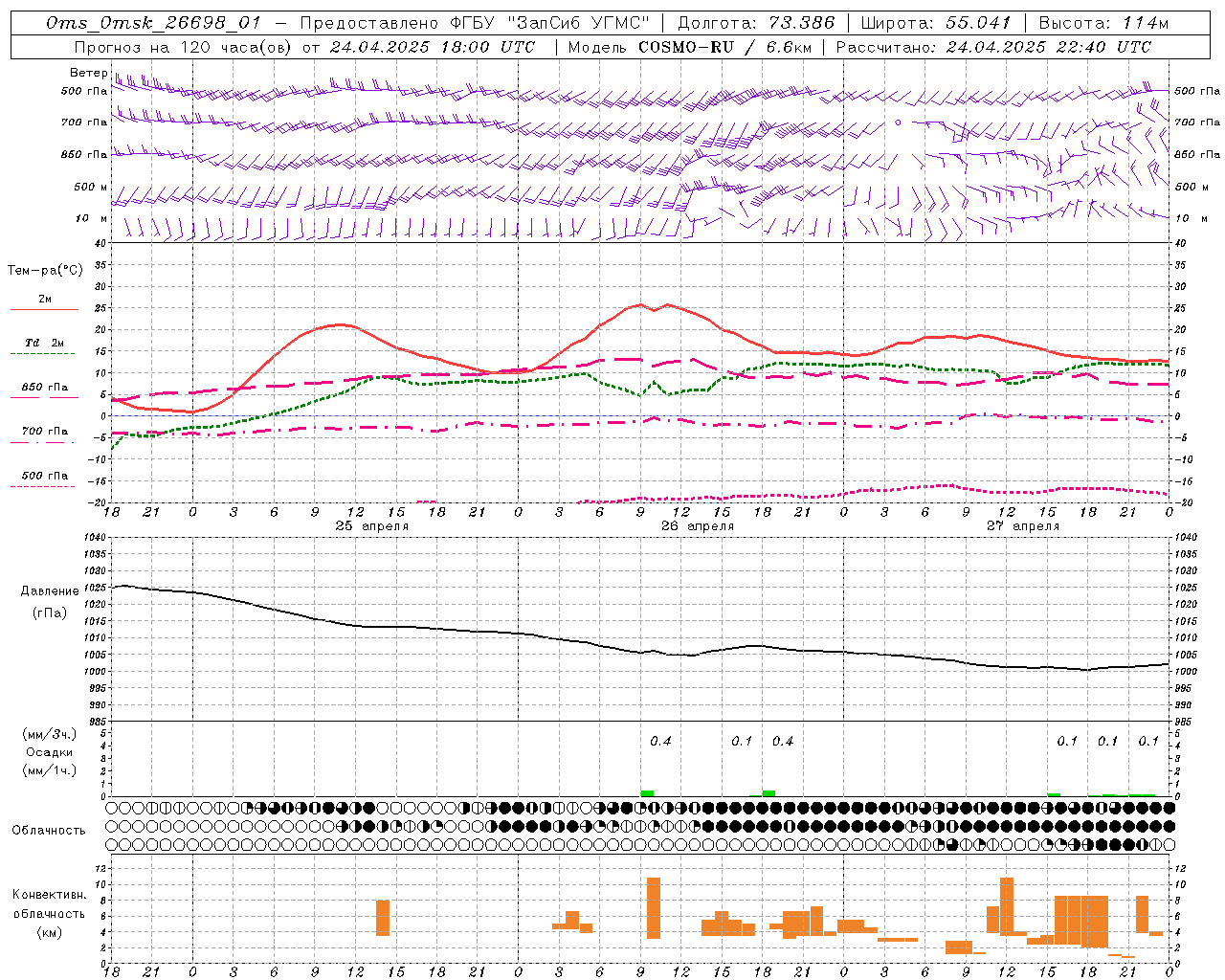Image resolution: width=1225 pixels, height=980 pixels.
Task: Click the Тем-ра(°C) axis title
Action: point(45,270)
